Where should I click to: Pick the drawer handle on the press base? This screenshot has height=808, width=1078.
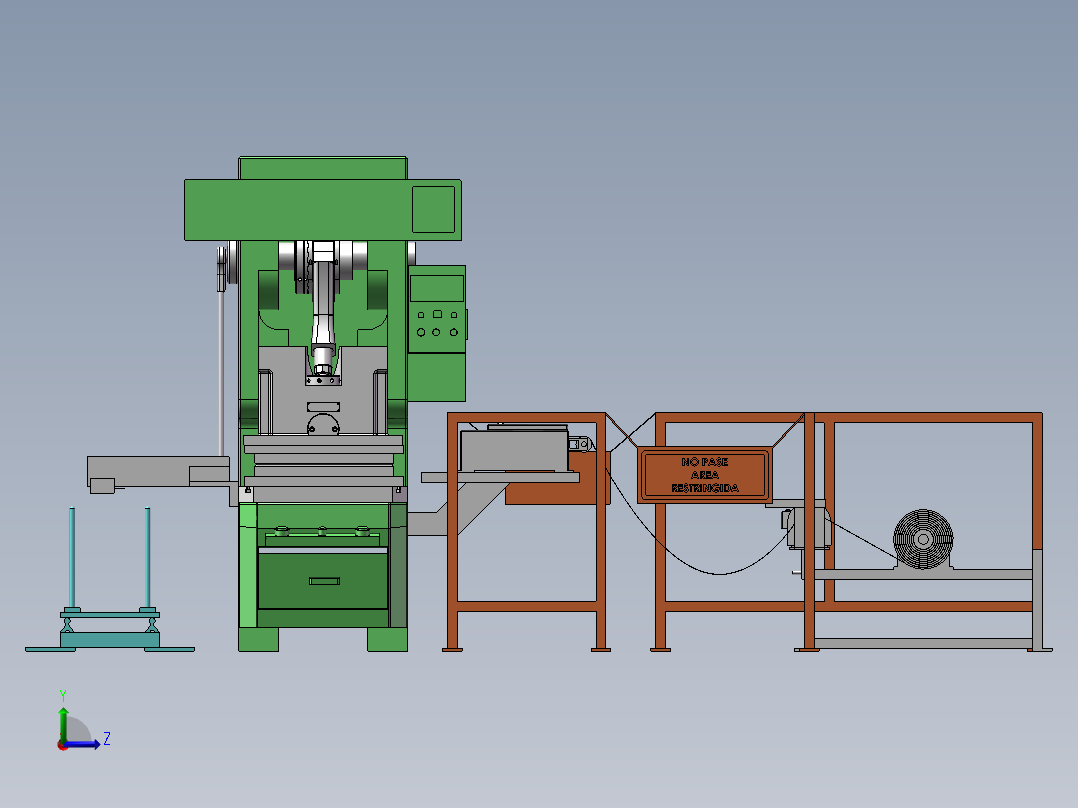[x=324, y=581]
